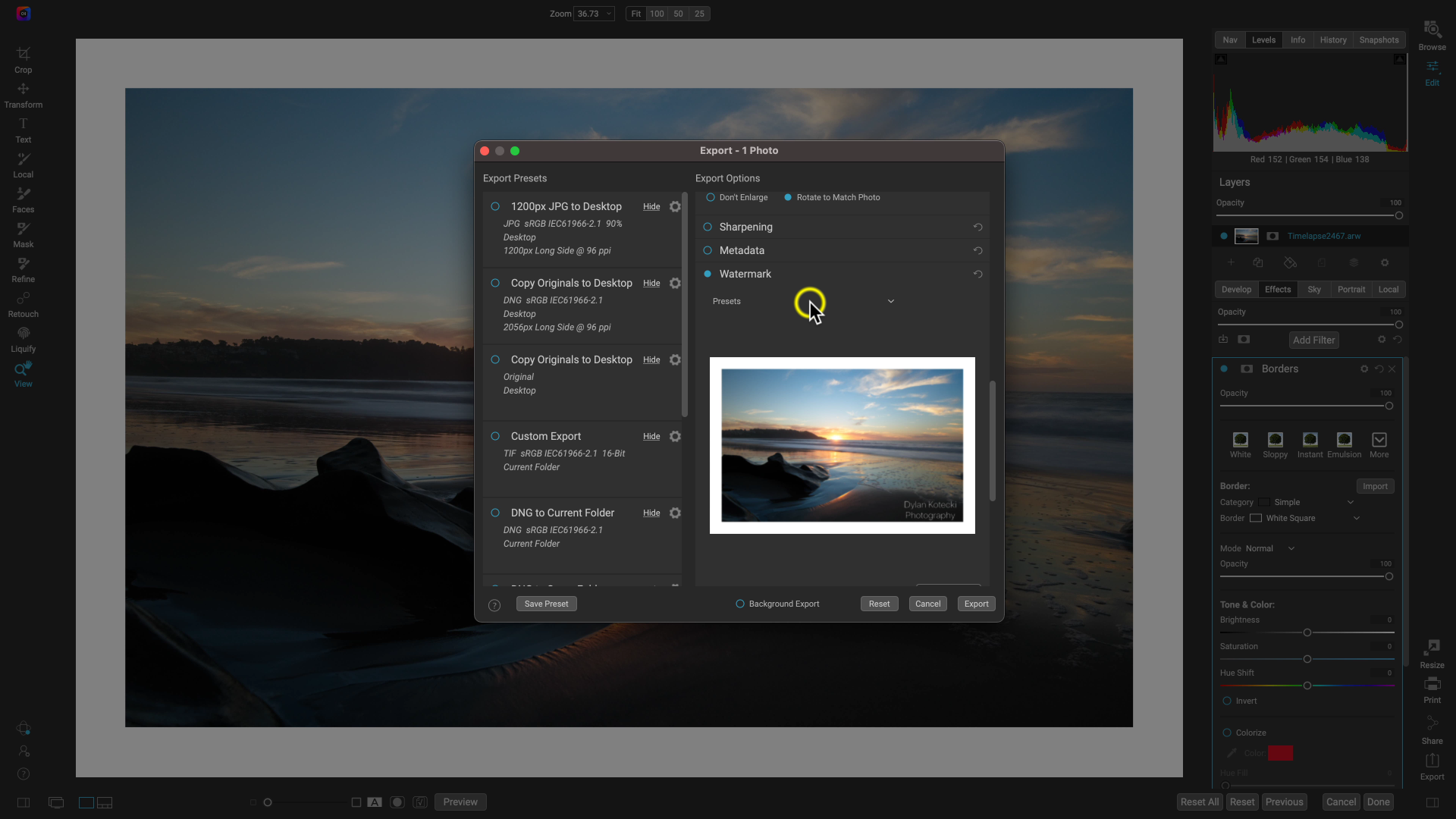Image resolution: width=1456 pixels, height=819 pixels.
Task: Open the Mode Normal dropdown
Action: click(1269, 548)
